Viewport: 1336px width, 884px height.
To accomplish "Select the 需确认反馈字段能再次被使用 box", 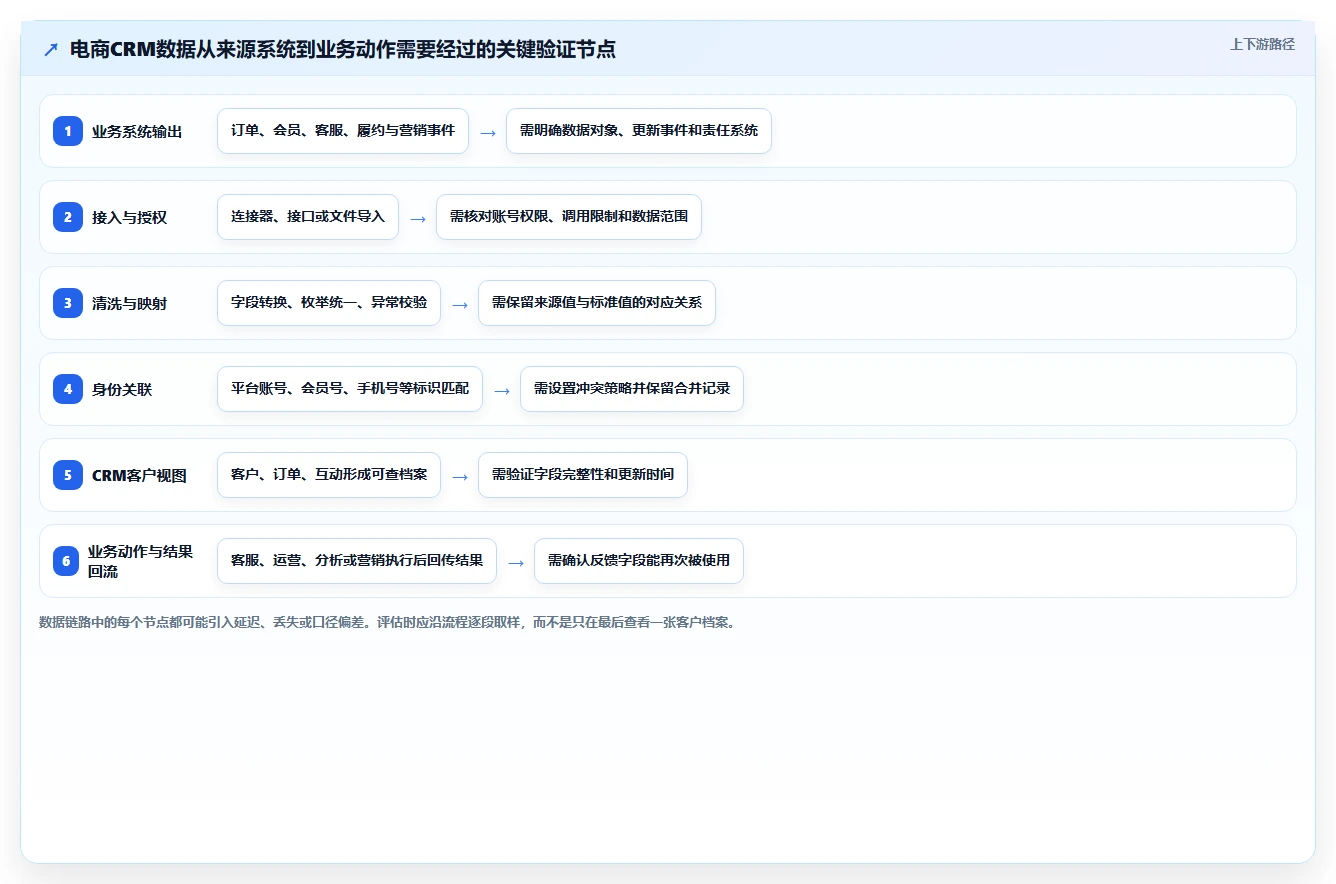I will tap(639, 561).
